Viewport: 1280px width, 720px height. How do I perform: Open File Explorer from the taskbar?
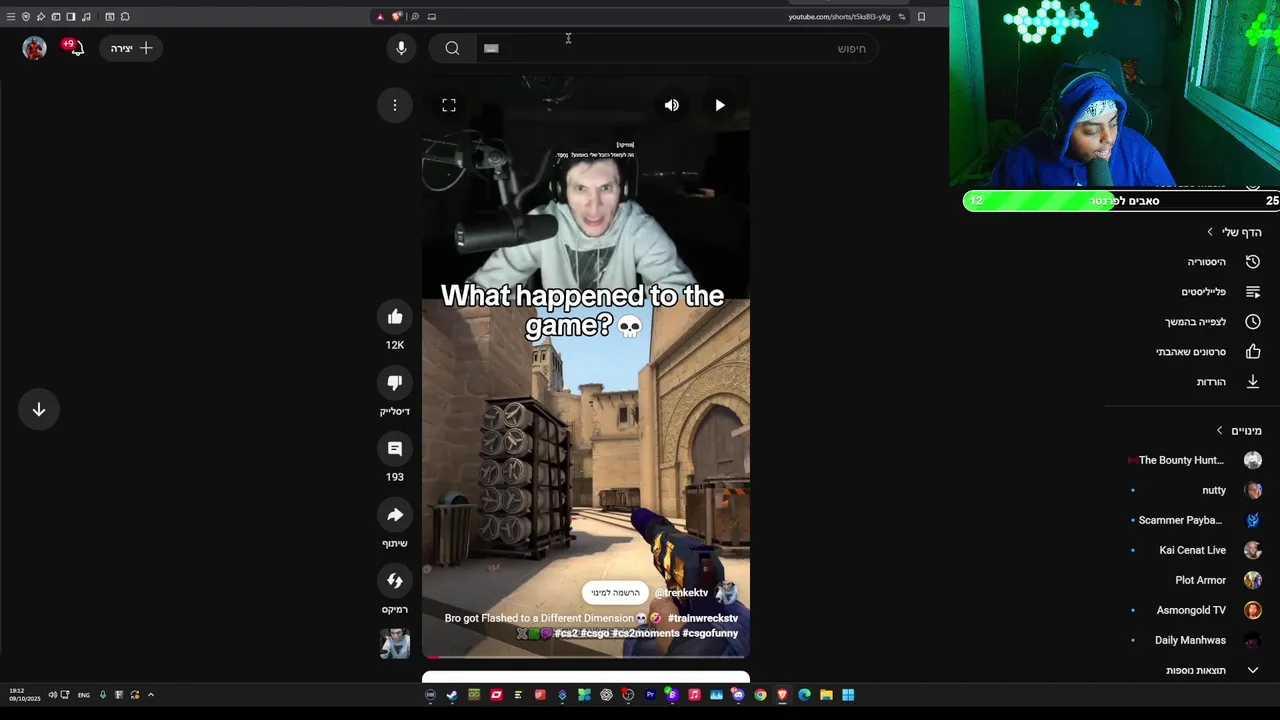coord(826,695)
